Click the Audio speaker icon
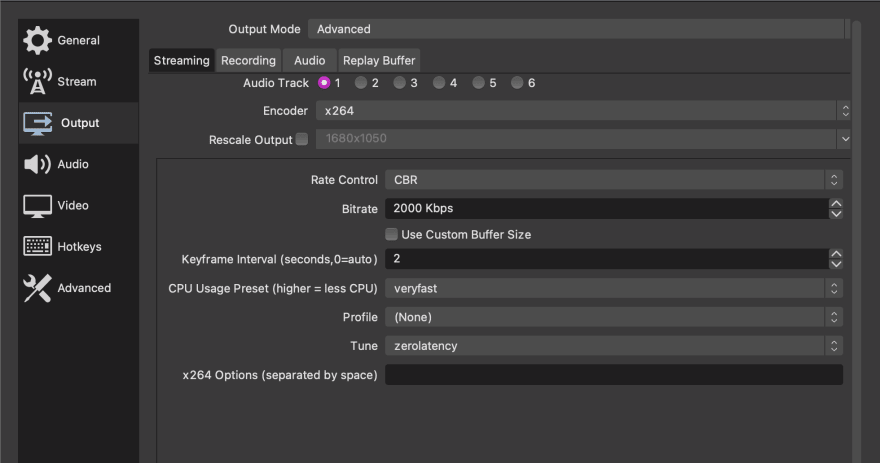This screenshot has height=463, width=880. point(37,164)
